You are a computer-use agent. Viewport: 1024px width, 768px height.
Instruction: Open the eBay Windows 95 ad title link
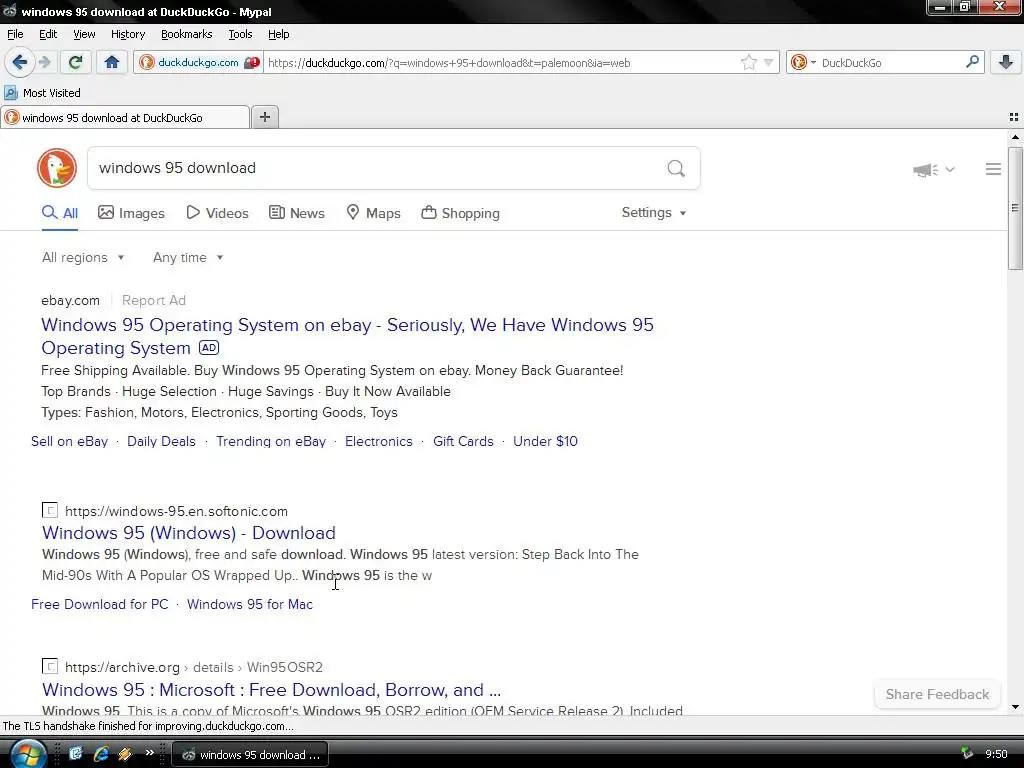(x=347, y=336)
